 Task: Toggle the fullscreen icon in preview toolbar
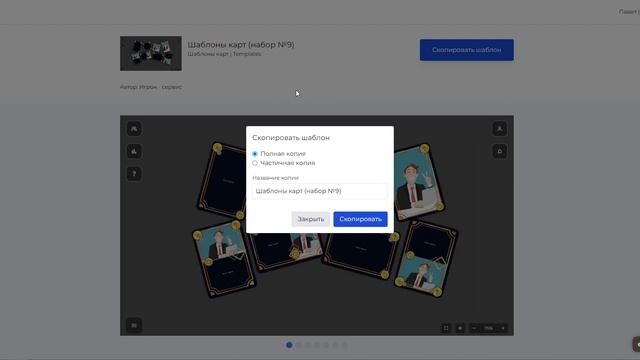pyautogui.click(x=446, y=328)
